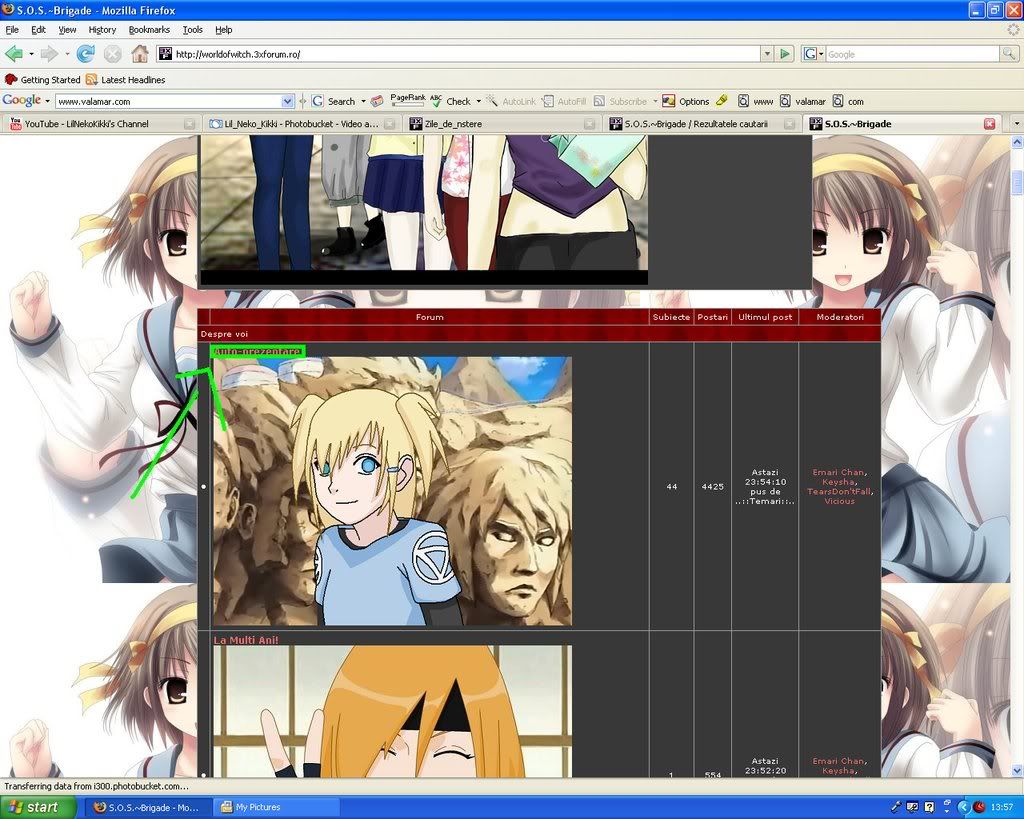Open the Back button history dropdown arrow
The height and width of the screenshot is (819, 1024).
pos(31,54)
